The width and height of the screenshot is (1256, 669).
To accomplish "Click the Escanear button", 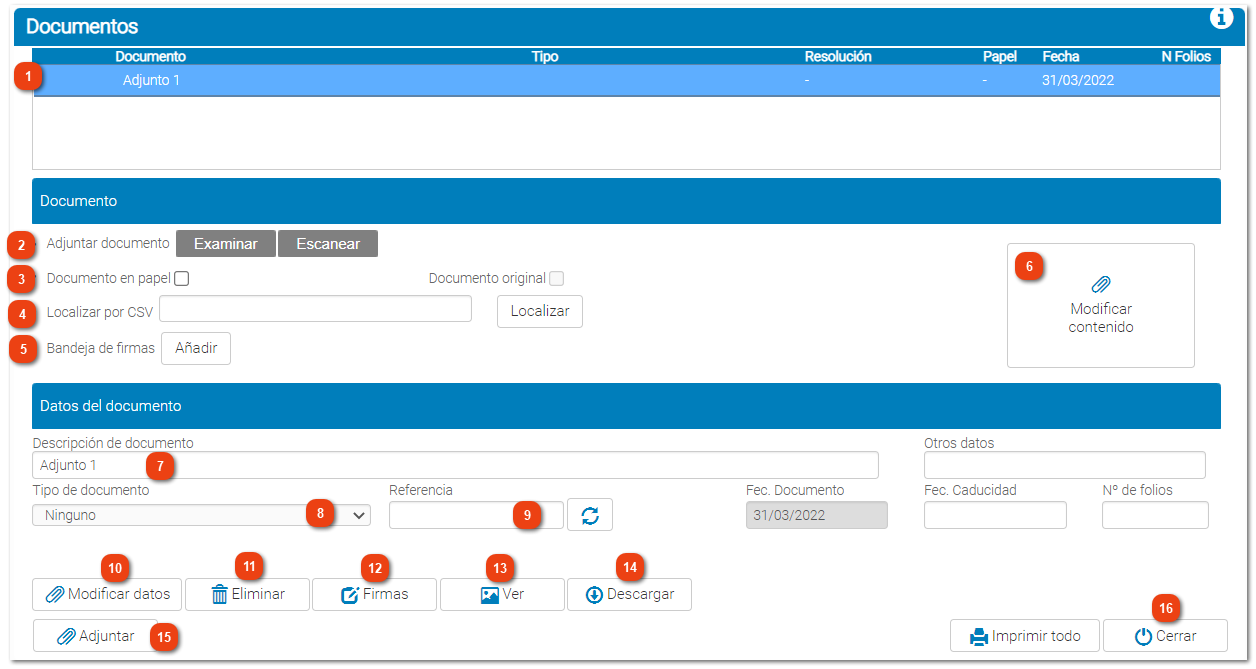I will tap(328, 244).
